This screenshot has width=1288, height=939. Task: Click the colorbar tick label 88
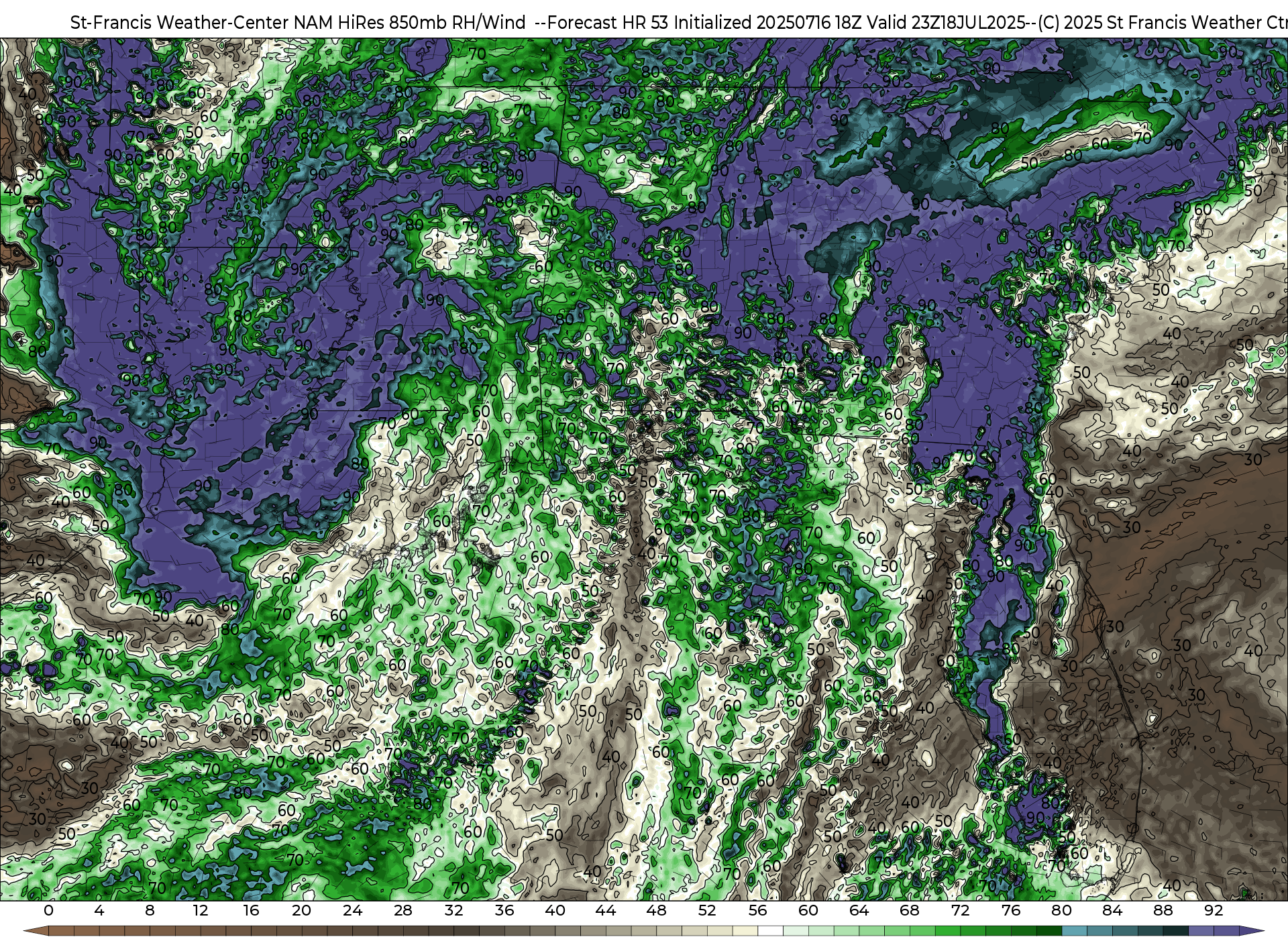point(1163,910)
